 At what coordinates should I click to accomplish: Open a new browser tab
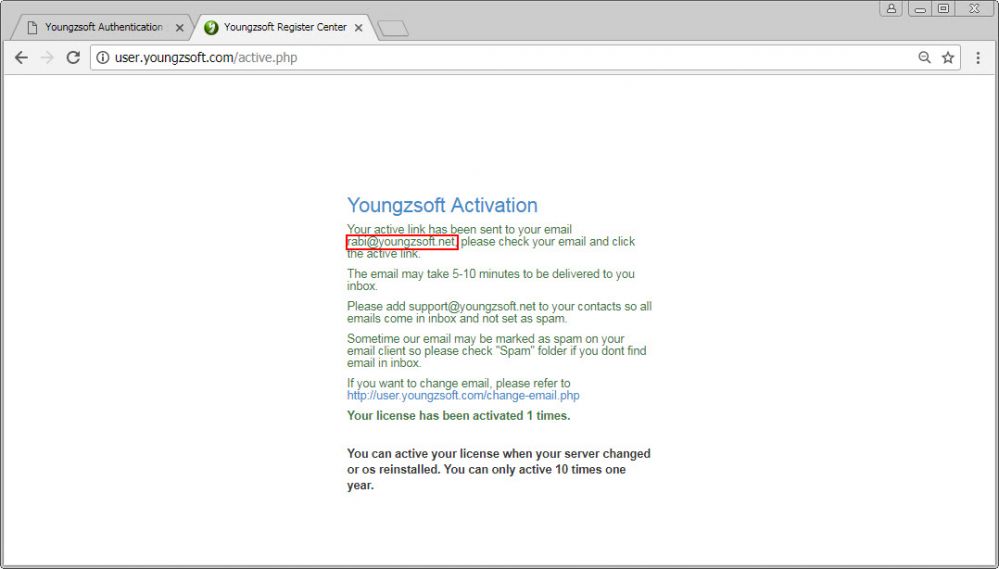[x=393, y=29]
